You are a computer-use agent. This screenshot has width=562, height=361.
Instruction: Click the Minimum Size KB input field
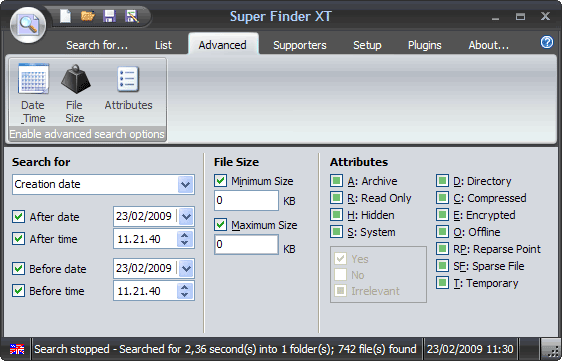click(246, 200)
